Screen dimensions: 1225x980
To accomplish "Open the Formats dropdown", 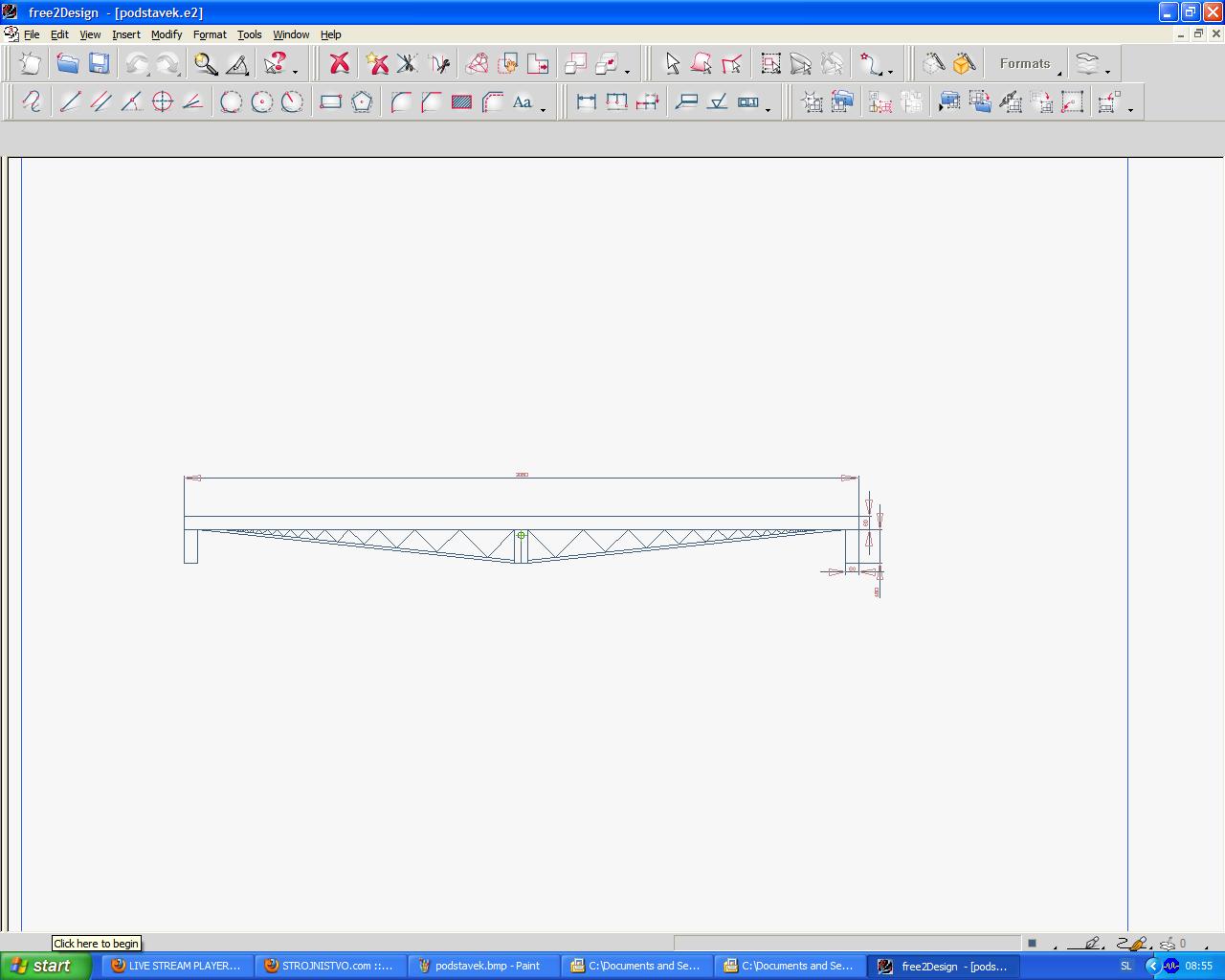I will (1026, 64).
